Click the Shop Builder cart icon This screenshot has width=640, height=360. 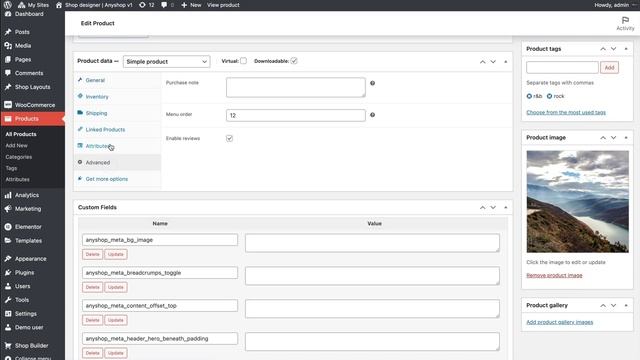(x=8, y=345)
